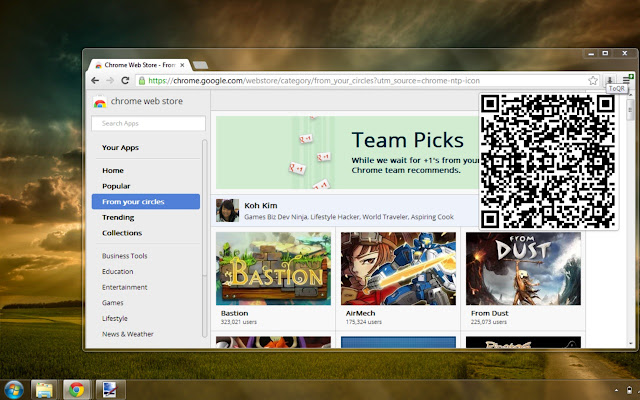Click the AirMech title text
The width and height of the screenshot is (640, 400).
pyautogui.click(x=360, y=313)
